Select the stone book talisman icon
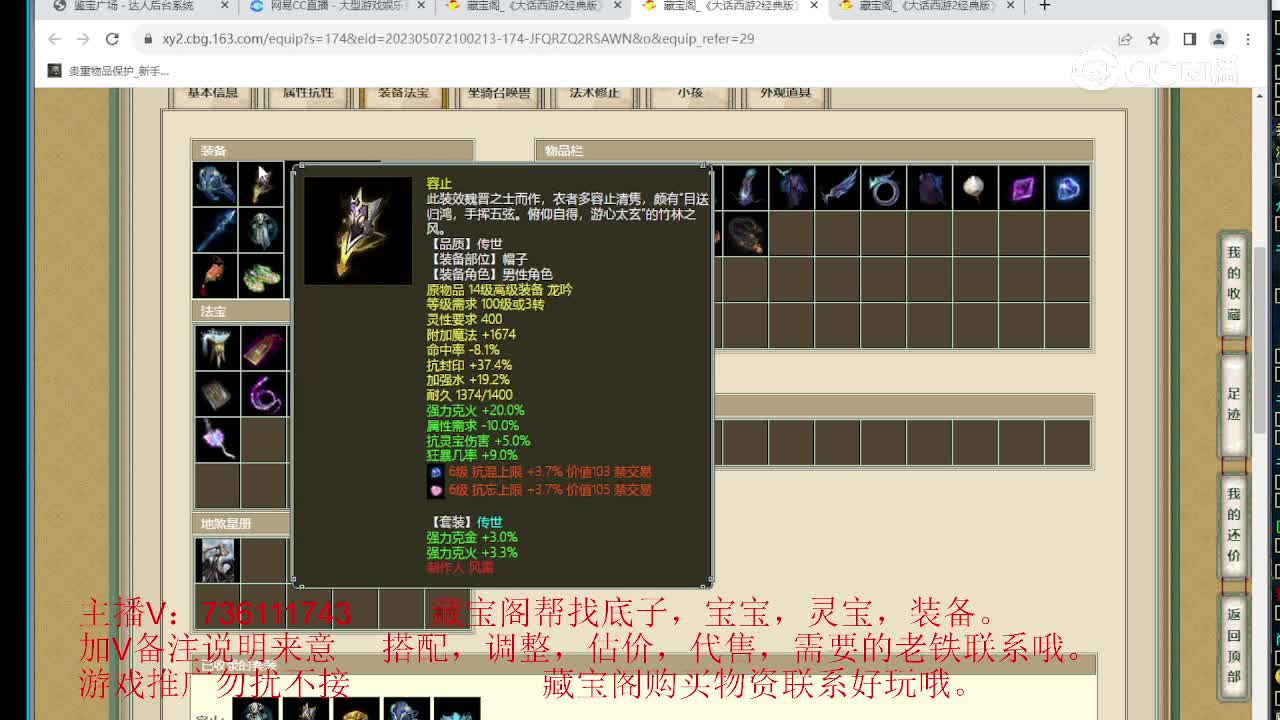 [x=216, y=394]
